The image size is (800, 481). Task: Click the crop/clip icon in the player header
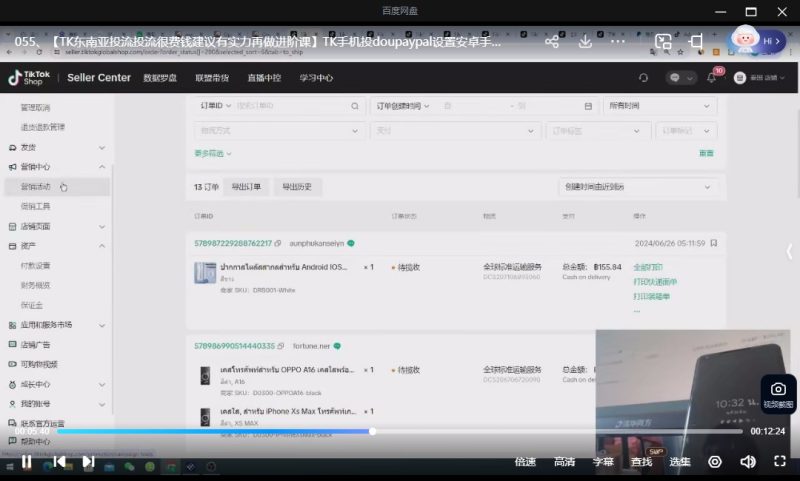point(696,41)
